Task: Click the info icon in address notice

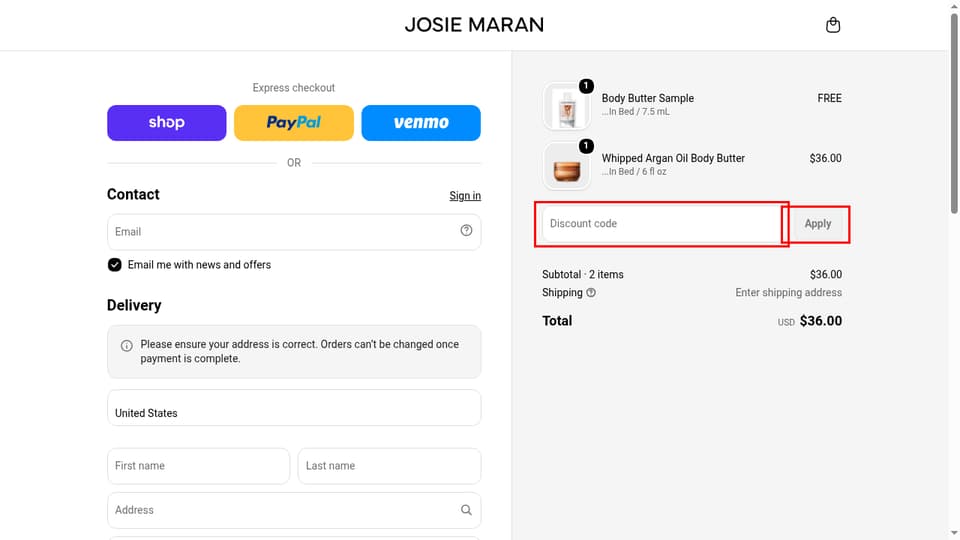Action: [127, 346]
